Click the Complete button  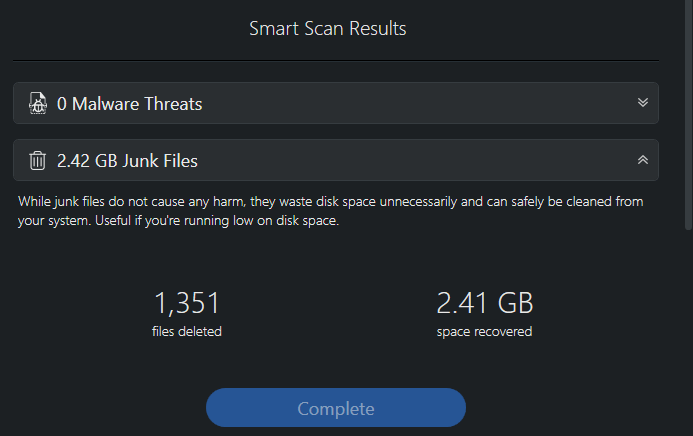click(x=336, y=408)
